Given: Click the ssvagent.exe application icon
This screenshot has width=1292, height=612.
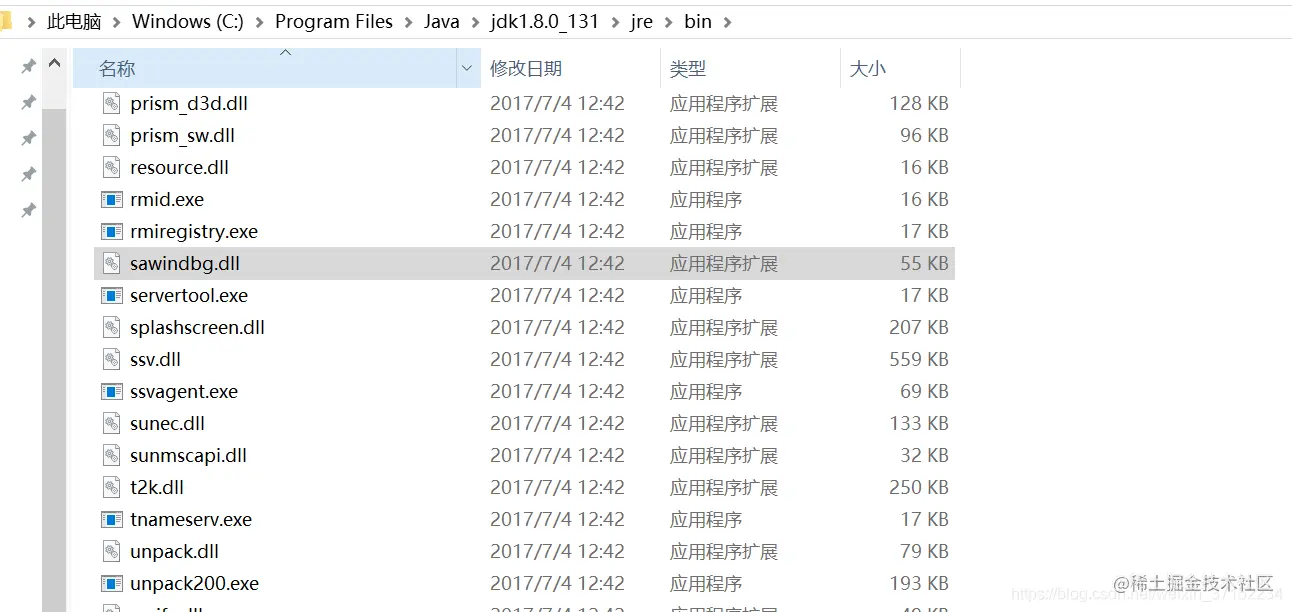Looking at the screenshot, I should click(112, 391).
